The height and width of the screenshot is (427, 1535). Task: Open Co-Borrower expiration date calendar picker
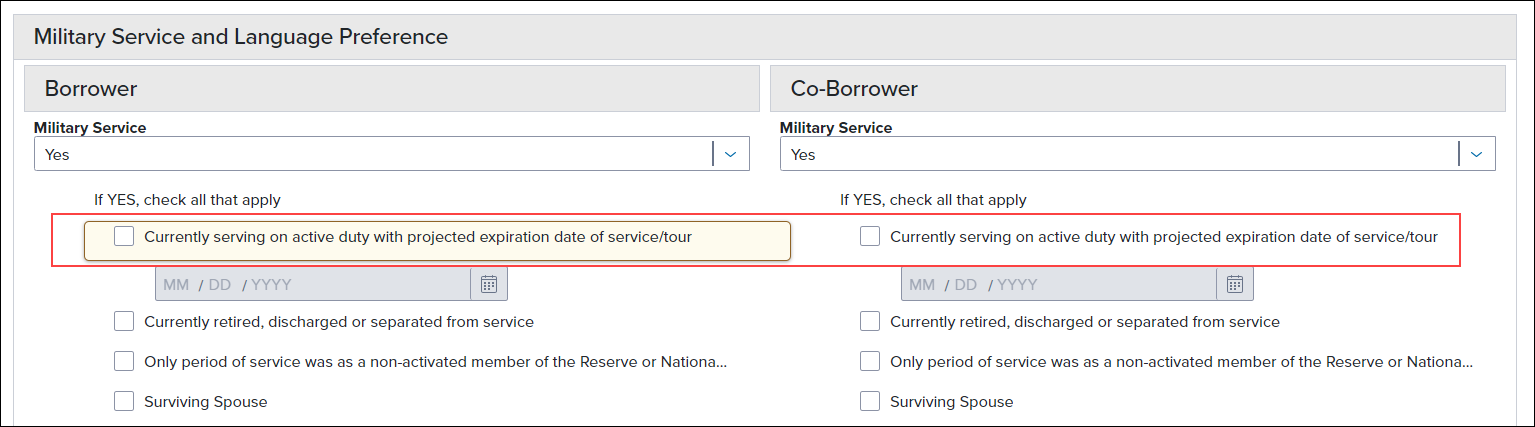(1235, 284)
